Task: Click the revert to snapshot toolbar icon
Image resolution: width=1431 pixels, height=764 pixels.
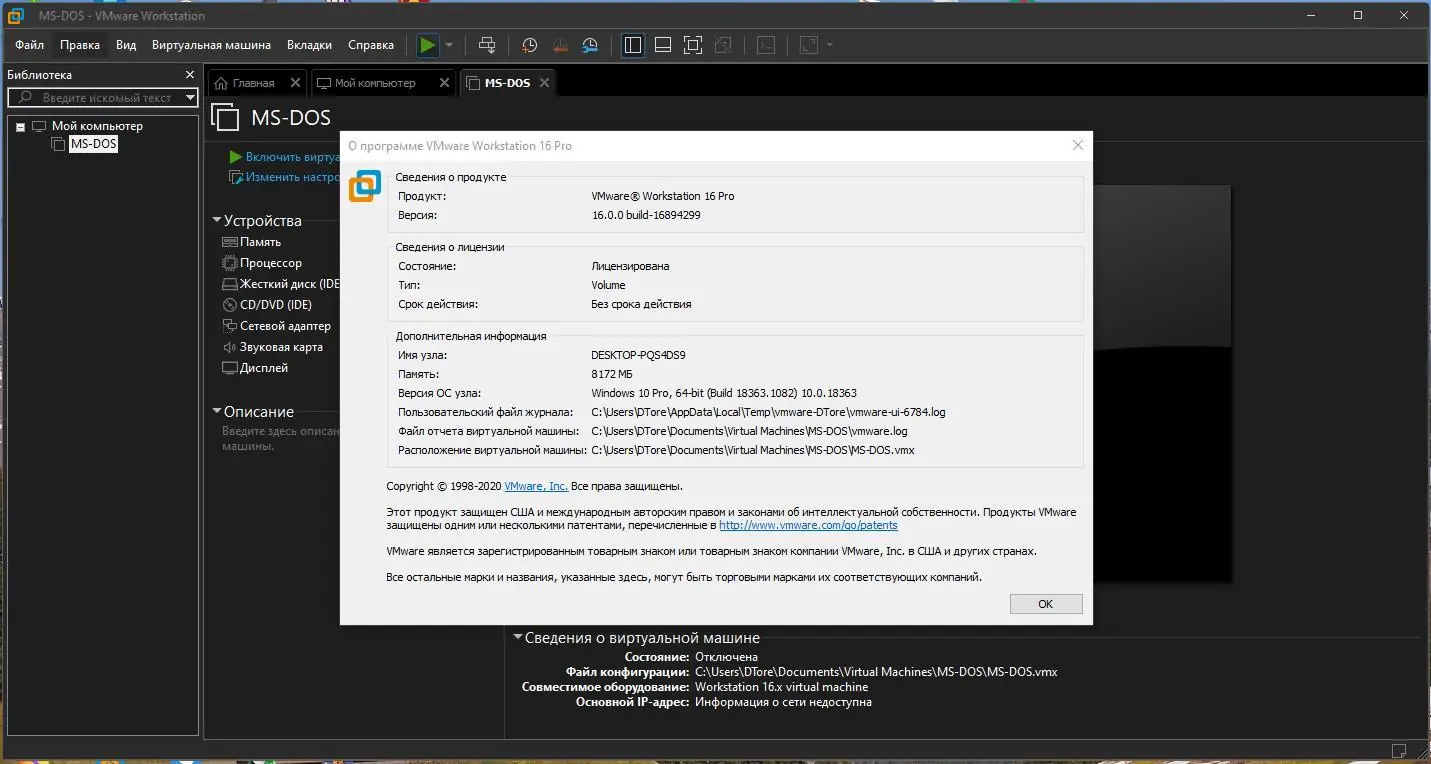Action: click(560, 45)
